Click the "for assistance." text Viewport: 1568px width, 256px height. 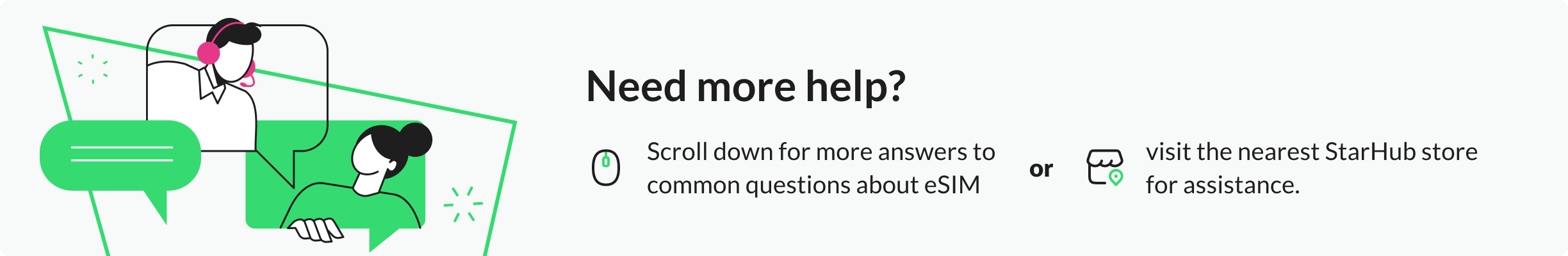tap(1222, 185)
